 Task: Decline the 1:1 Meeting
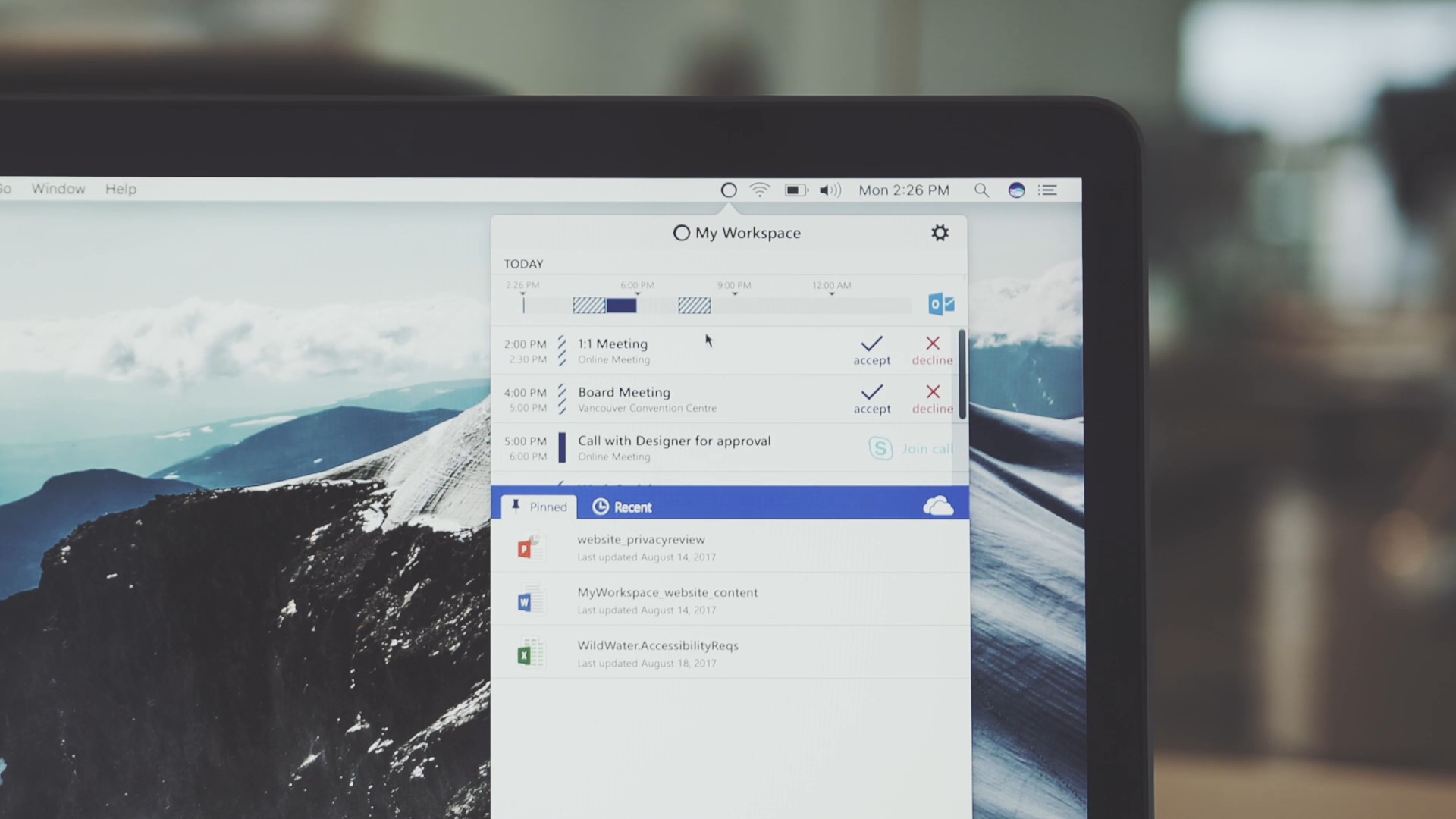pyautogui.click(x=932, y=350)
